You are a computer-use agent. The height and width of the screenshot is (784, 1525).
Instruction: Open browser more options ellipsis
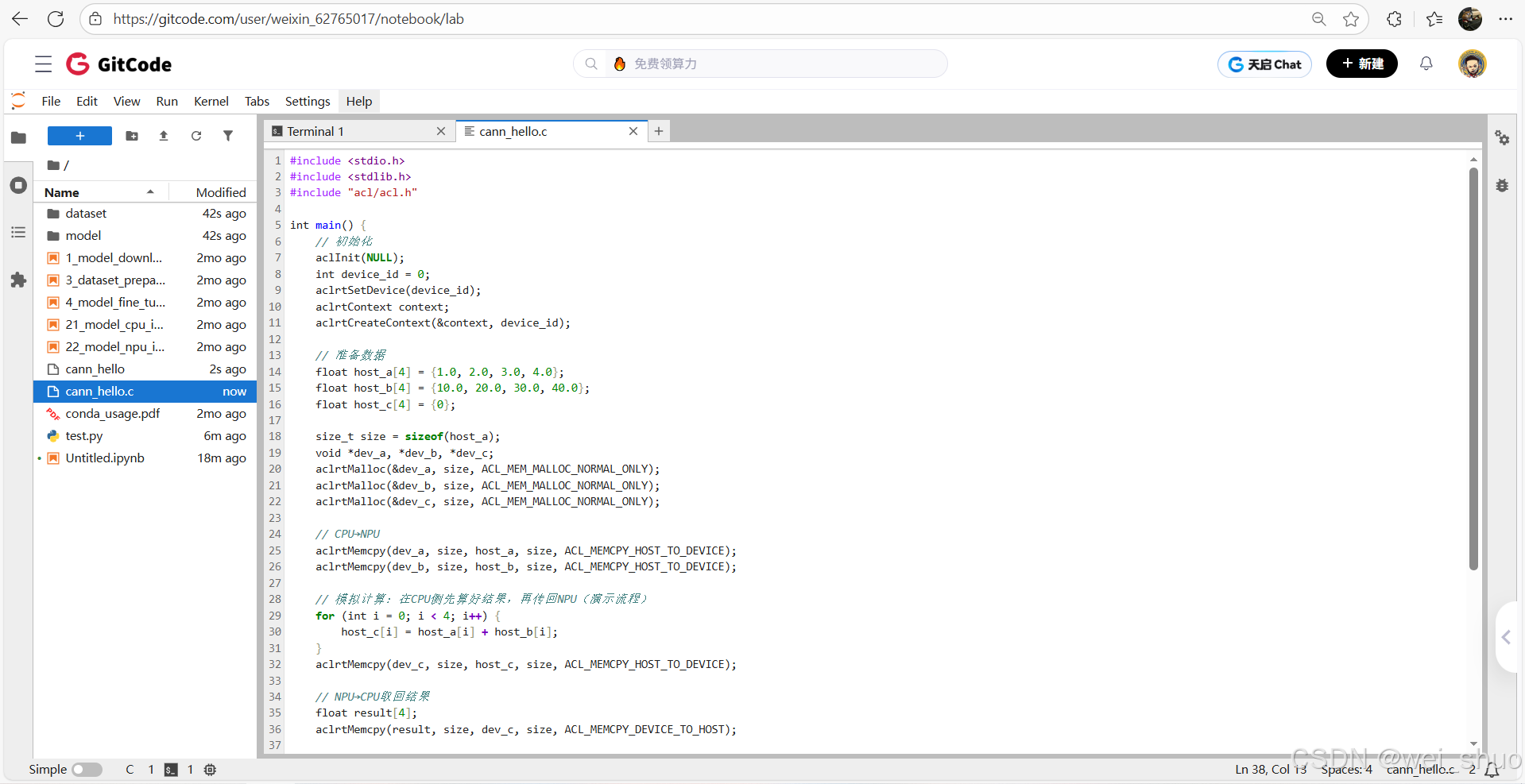tap(1506, 19)
